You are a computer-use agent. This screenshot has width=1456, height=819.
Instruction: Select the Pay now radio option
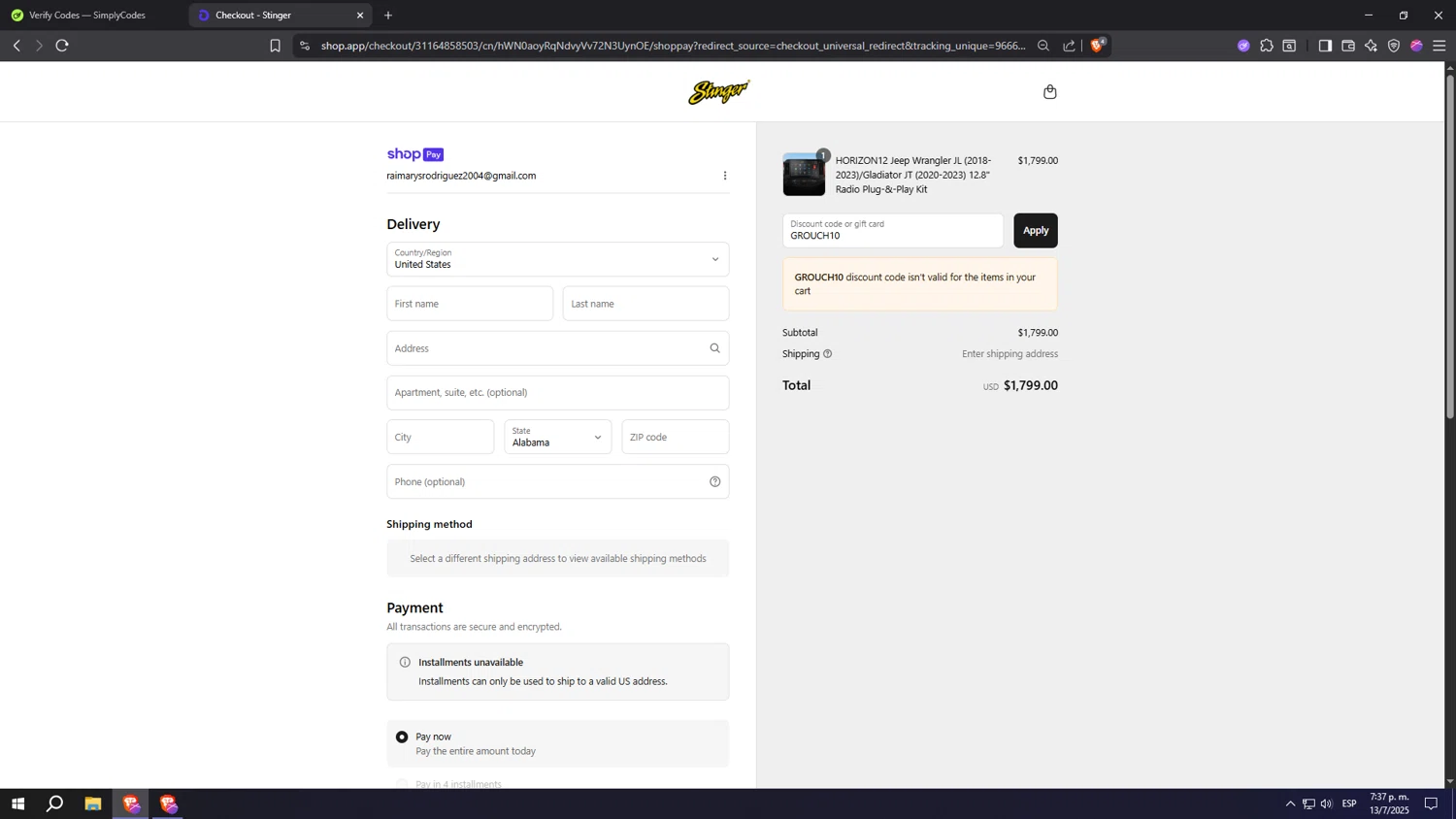(x=402, y=737)
